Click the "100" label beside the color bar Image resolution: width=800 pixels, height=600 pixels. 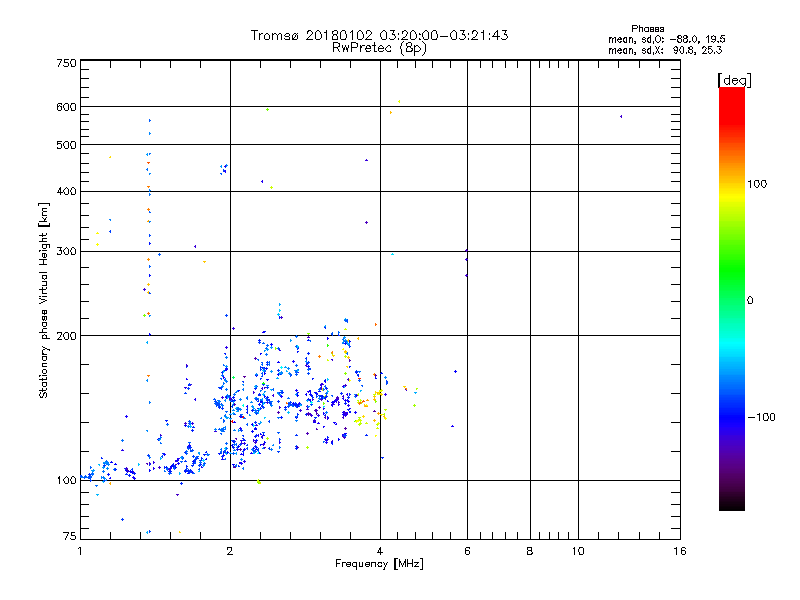[757, 184]
